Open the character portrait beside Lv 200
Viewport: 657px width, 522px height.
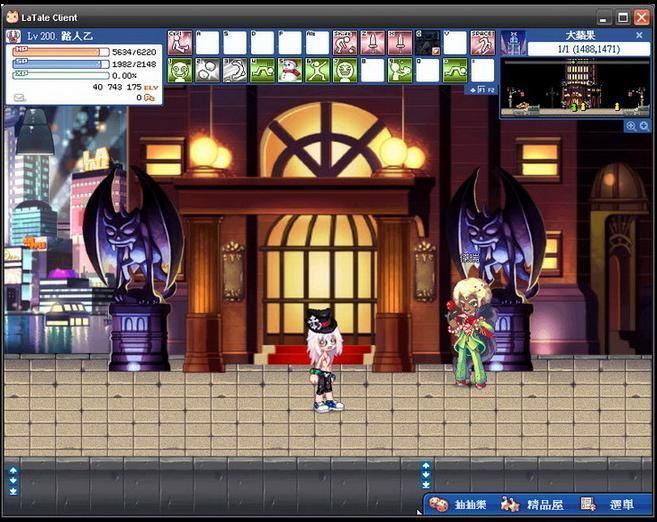[x=14, y=36]
